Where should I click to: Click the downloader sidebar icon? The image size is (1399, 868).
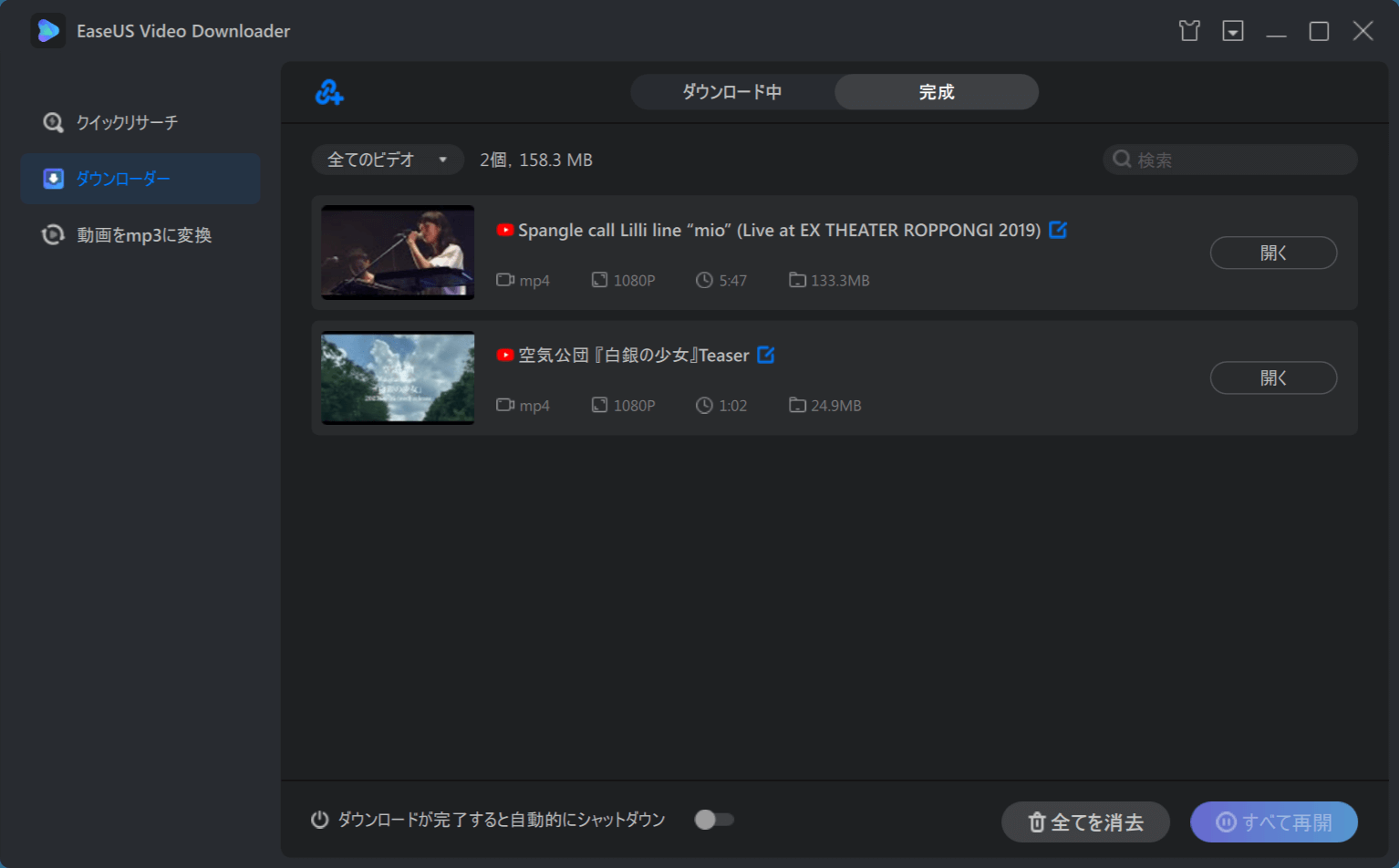coord(54,179)
